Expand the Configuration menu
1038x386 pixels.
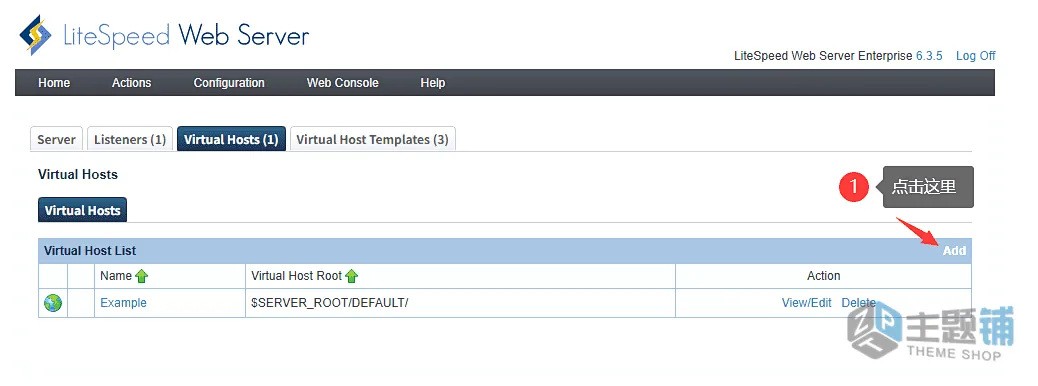[229, 83]
